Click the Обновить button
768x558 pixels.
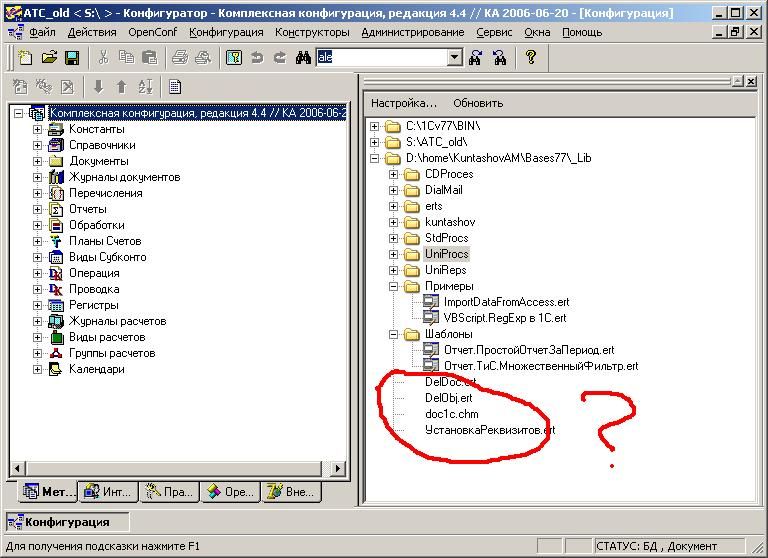pos(478,103)
